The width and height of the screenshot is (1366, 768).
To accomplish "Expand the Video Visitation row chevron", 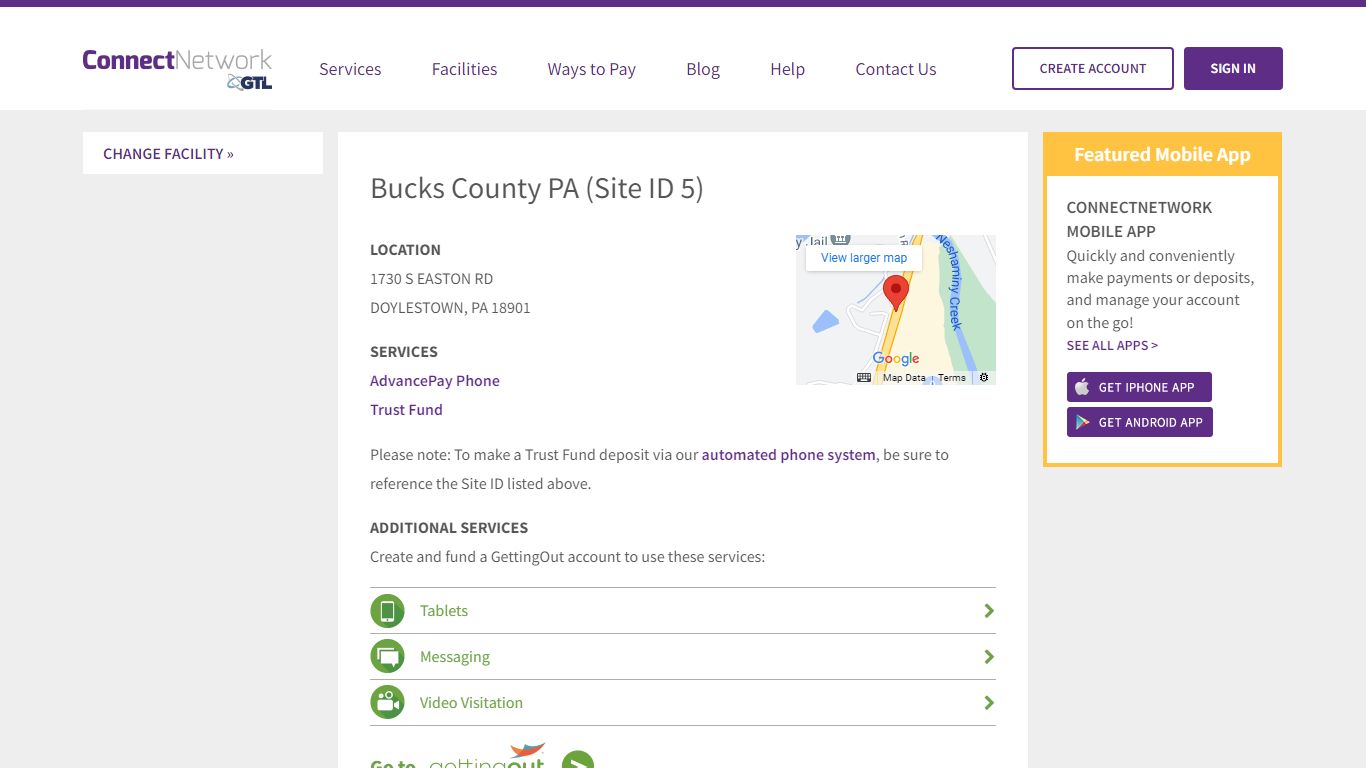I will pos(989,703).
